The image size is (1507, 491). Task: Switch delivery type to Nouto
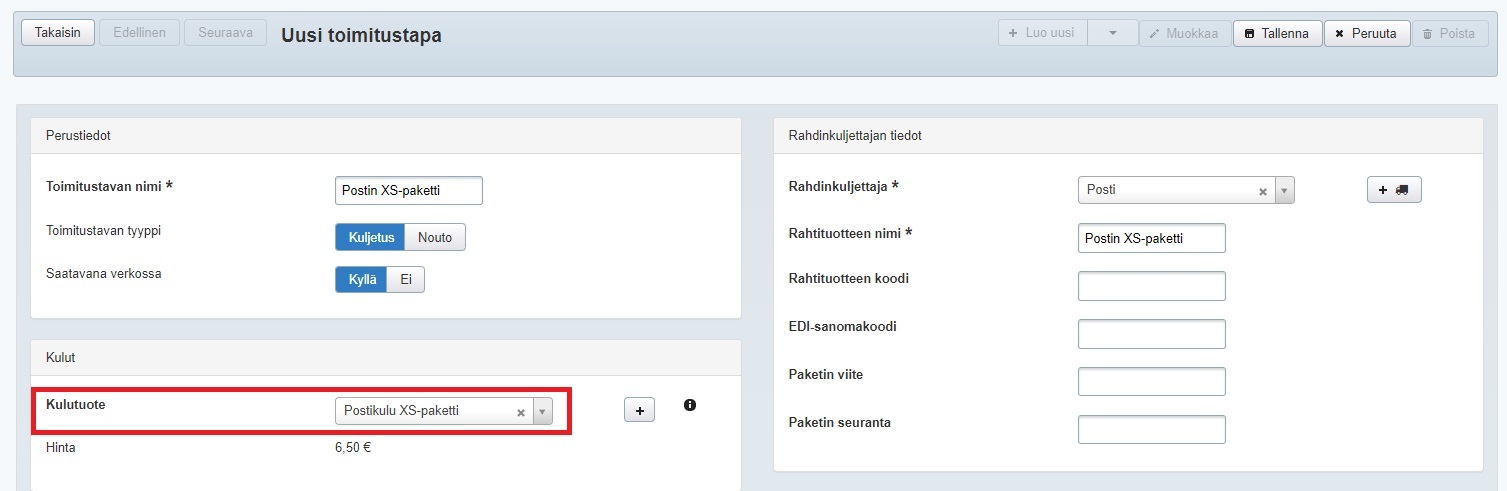pyautogui.click(x=435, y=238)
